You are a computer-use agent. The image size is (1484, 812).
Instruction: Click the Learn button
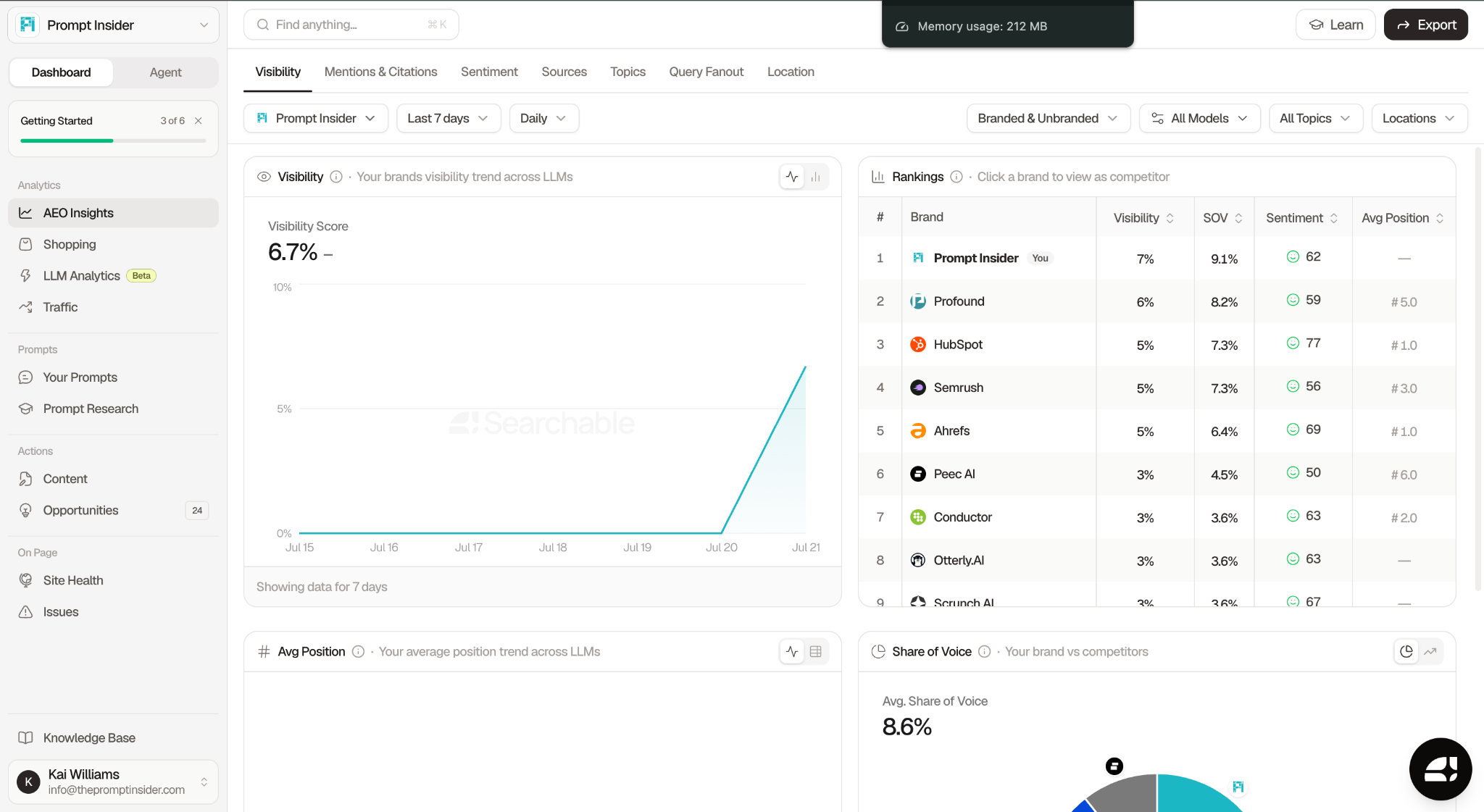pos(1335,25)
